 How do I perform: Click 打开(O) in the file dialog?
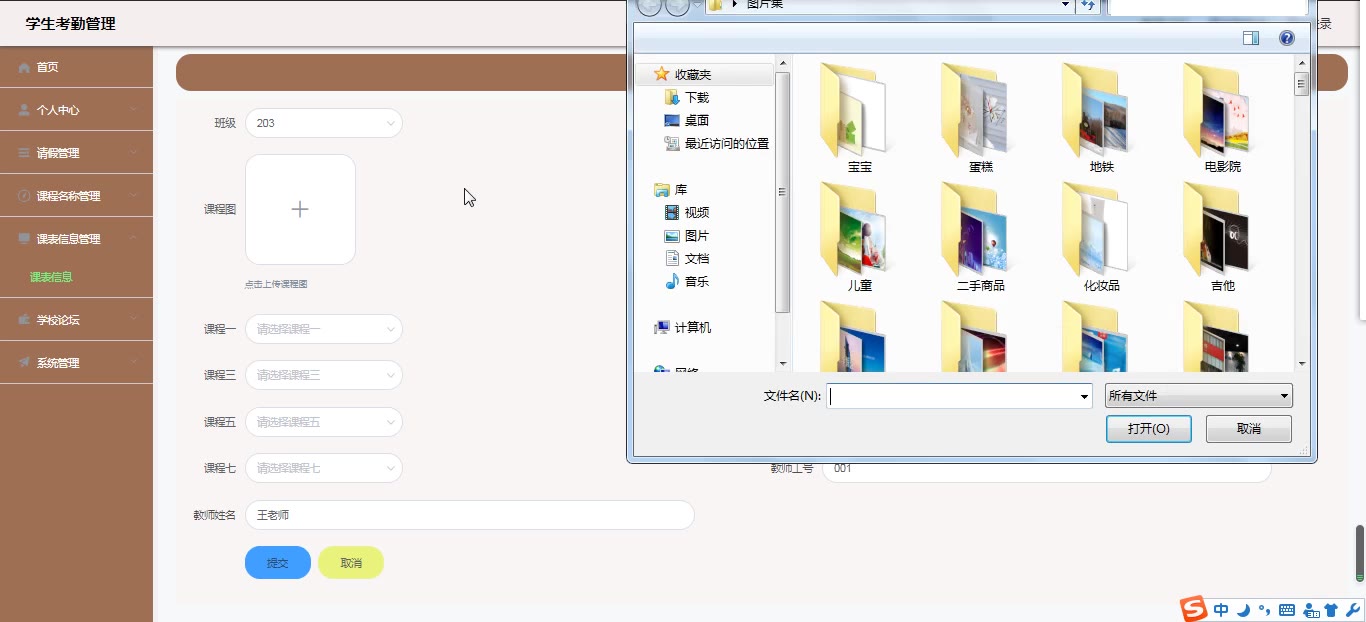pos(1149,429)
